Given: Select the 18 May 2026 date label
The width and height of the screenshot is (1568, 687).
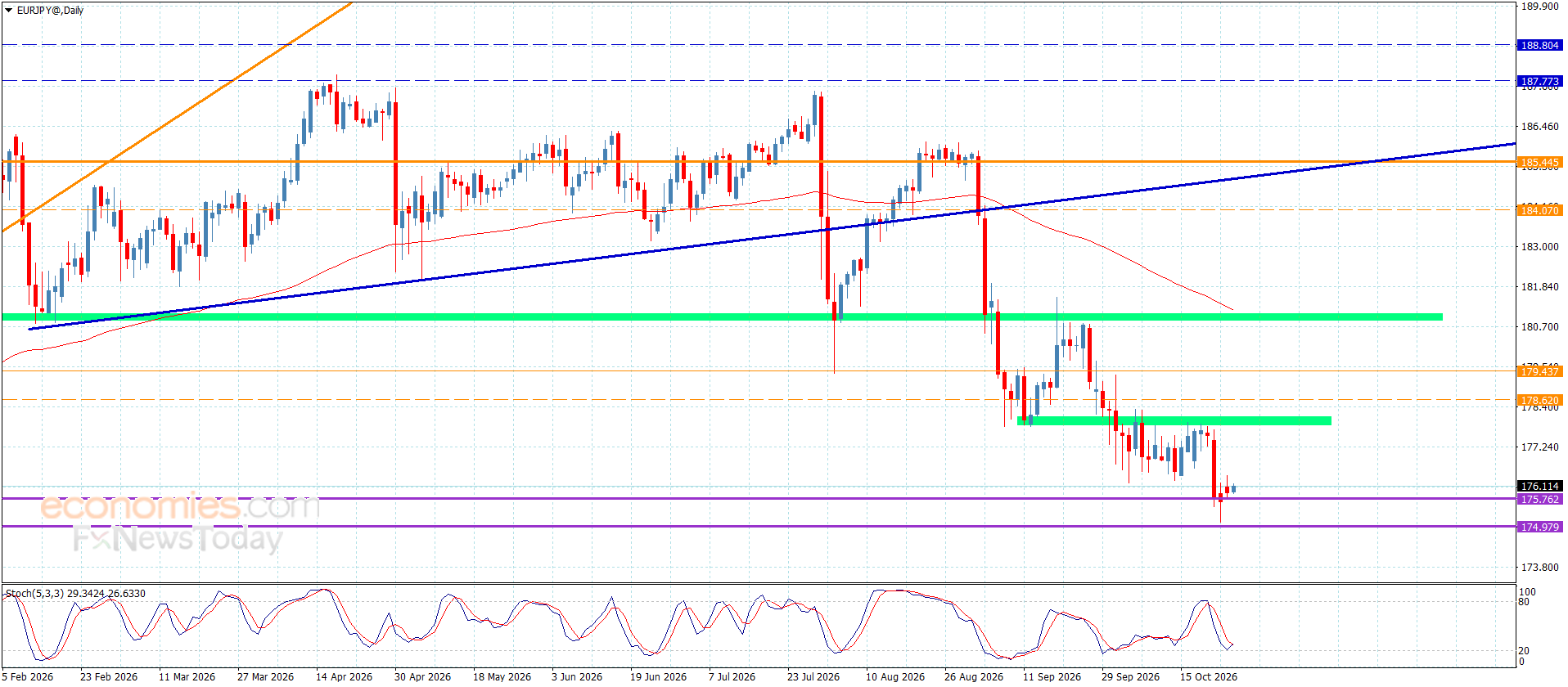Looking at the screenshot, I should [502, 677].
